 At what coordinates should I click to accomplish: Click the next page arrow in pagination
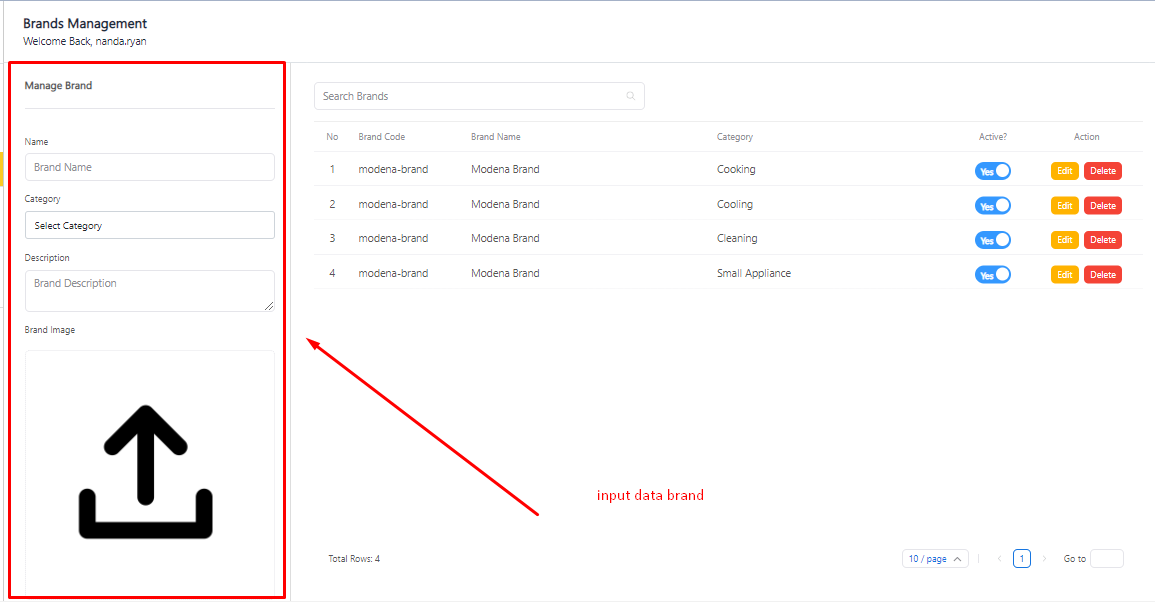[x=1044, y=559]
